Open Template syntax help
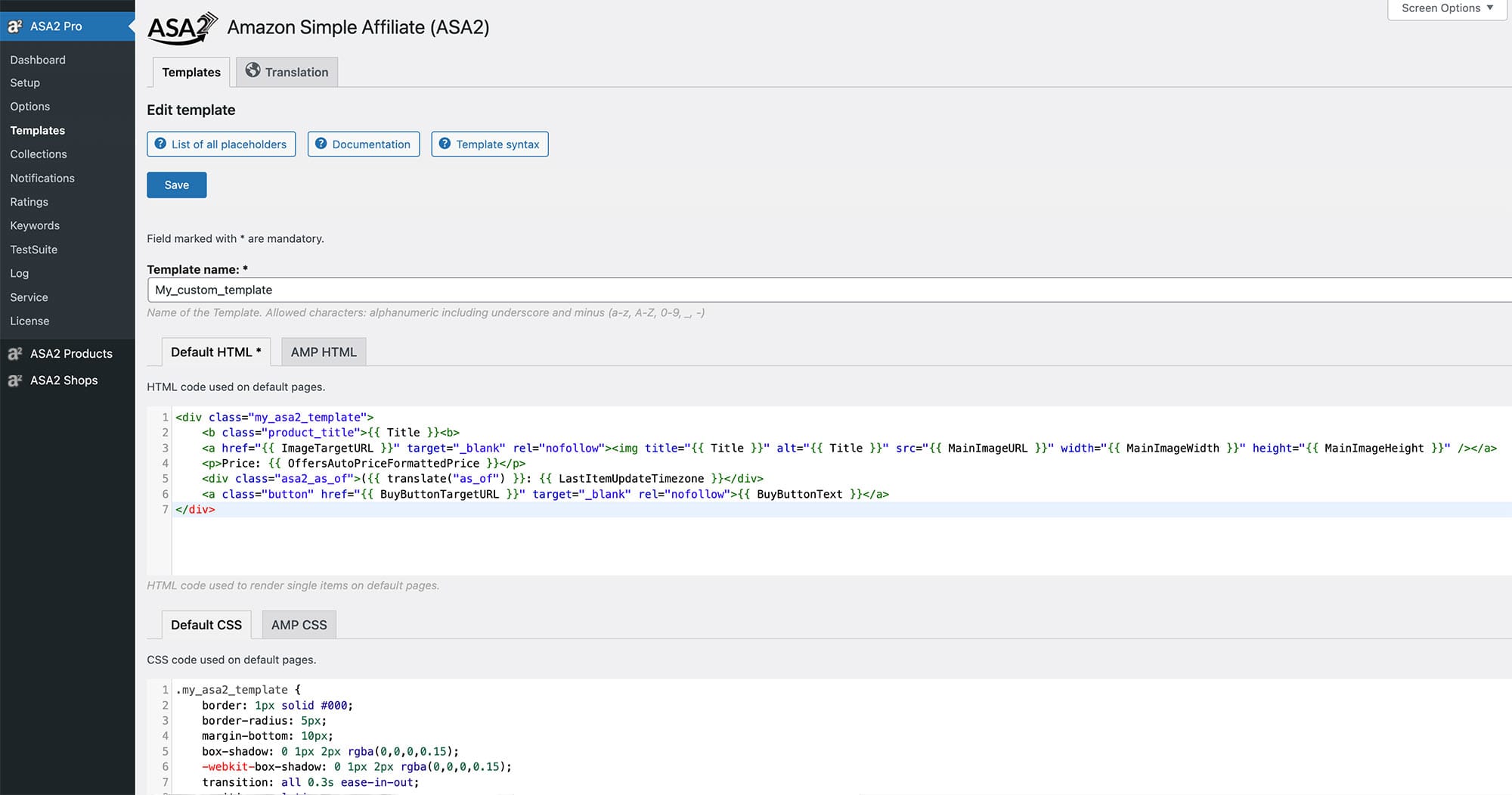 point(490,144)
